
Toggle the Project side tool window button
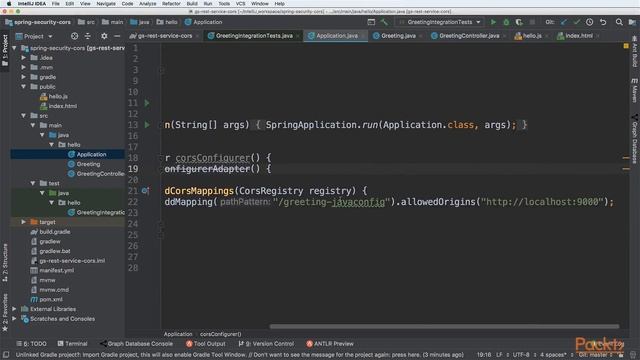(x=5, y=51)
